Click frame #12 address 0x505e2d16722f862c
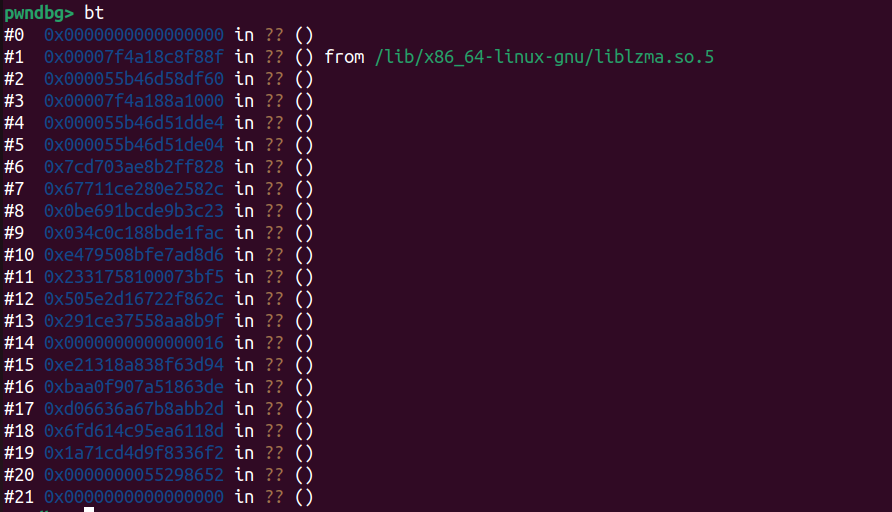892x512 pixels. pyautogui.click(x=134, y=299)
